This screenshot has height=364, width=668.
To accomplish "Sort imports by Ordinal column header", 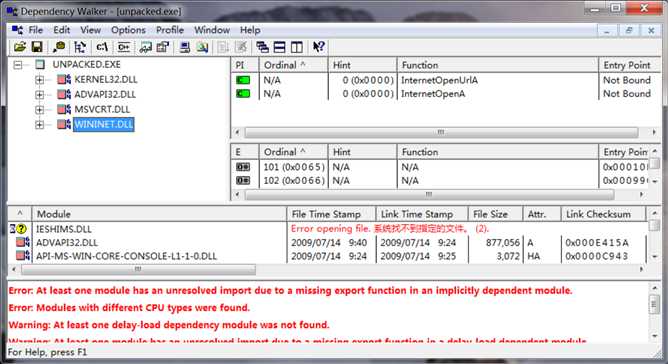I will 294,65.
